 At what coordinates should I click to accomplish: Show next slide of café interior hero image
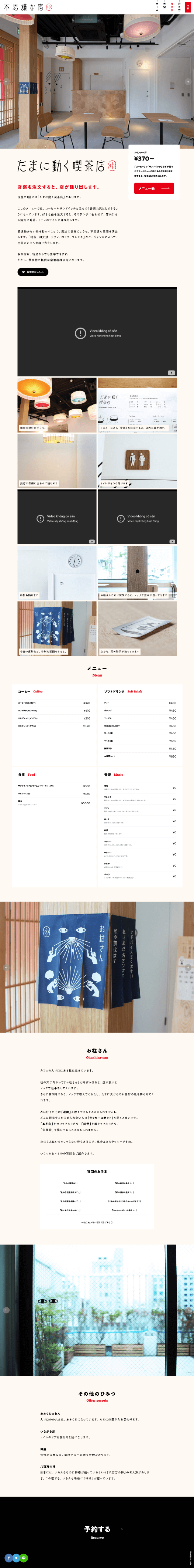[x=188, y=81]
